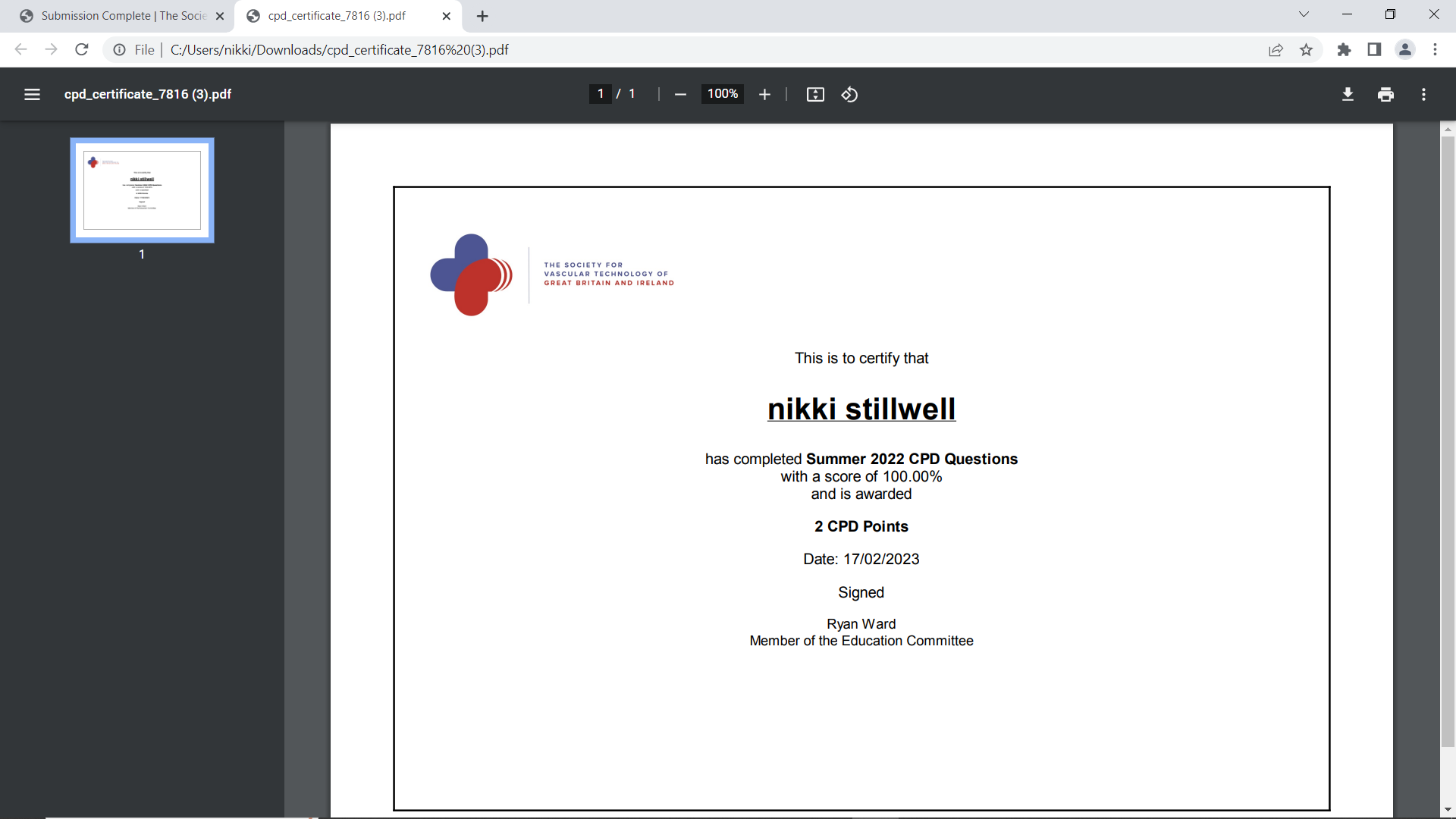This screenshot has width=1456, height=819.
Task: Toggle the PDF sidebar menu icon
Action: pos(32,94)
